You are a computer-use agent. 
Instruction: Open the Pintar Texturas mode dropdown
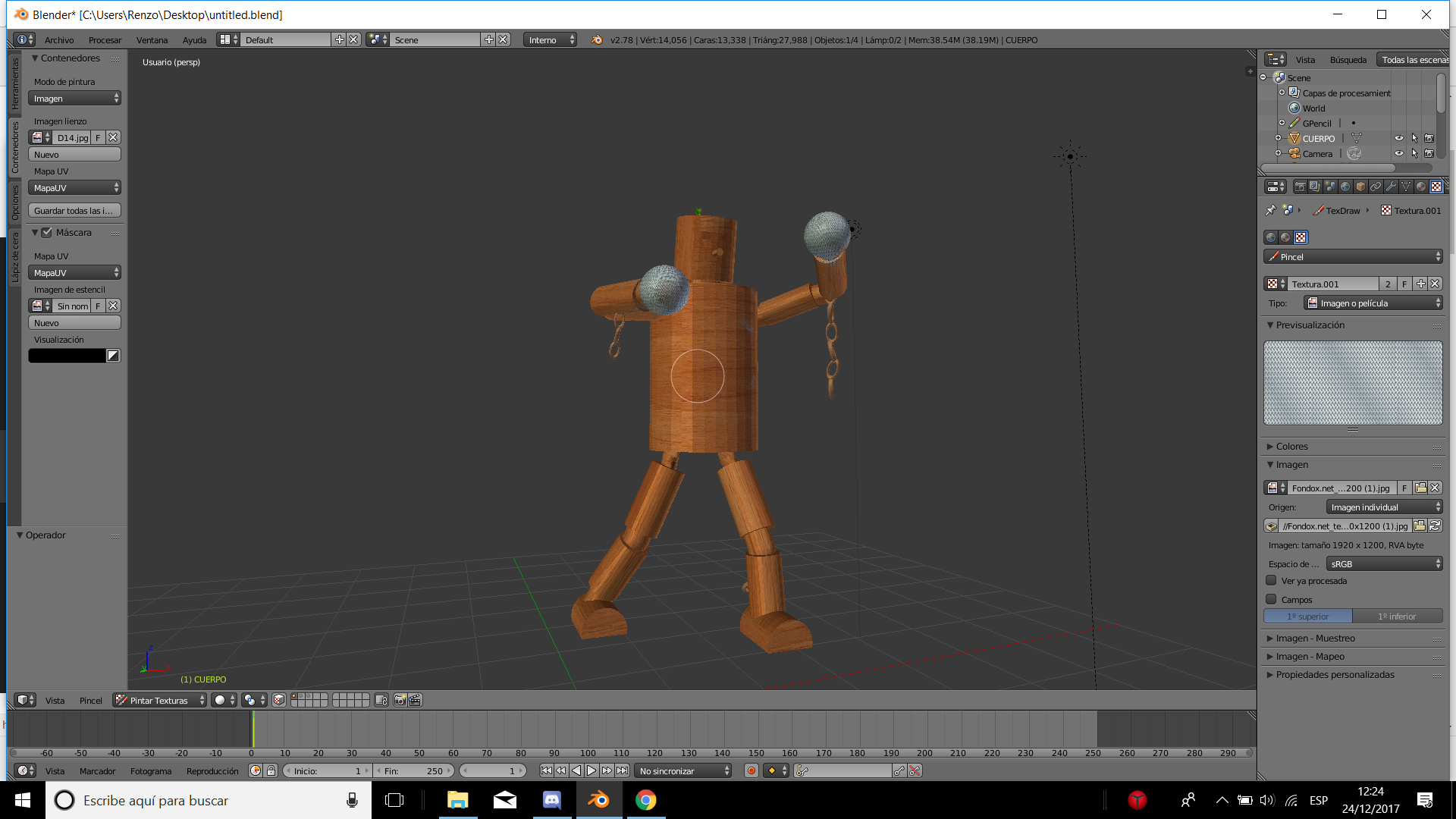click(159, 700)
